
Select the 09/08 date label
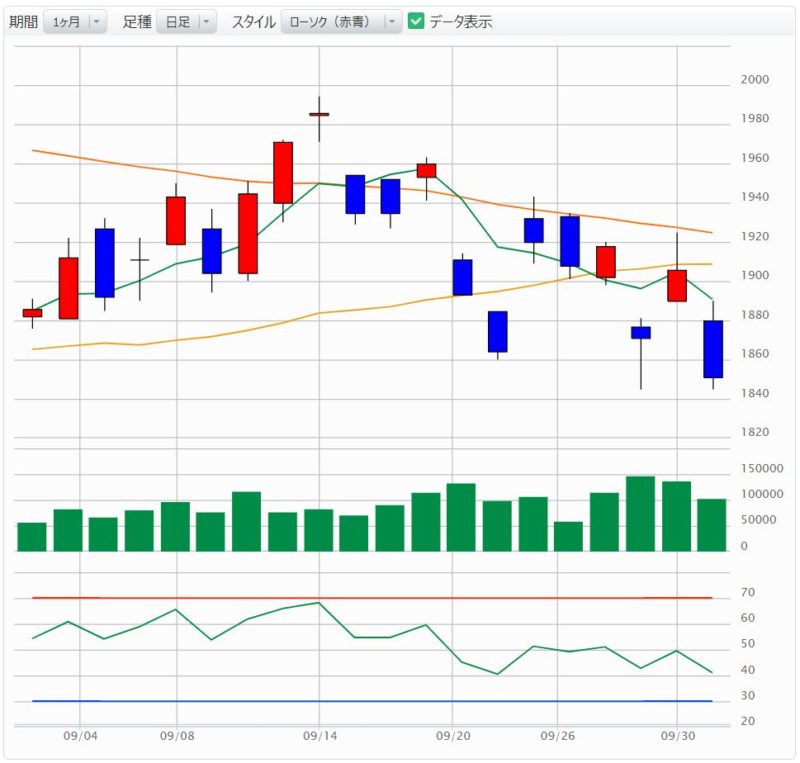click(177, 736)
